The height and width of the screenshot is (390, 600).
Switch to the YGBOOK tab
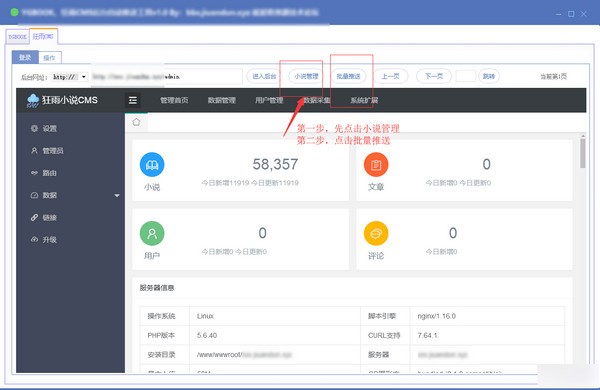coord(18,37)
